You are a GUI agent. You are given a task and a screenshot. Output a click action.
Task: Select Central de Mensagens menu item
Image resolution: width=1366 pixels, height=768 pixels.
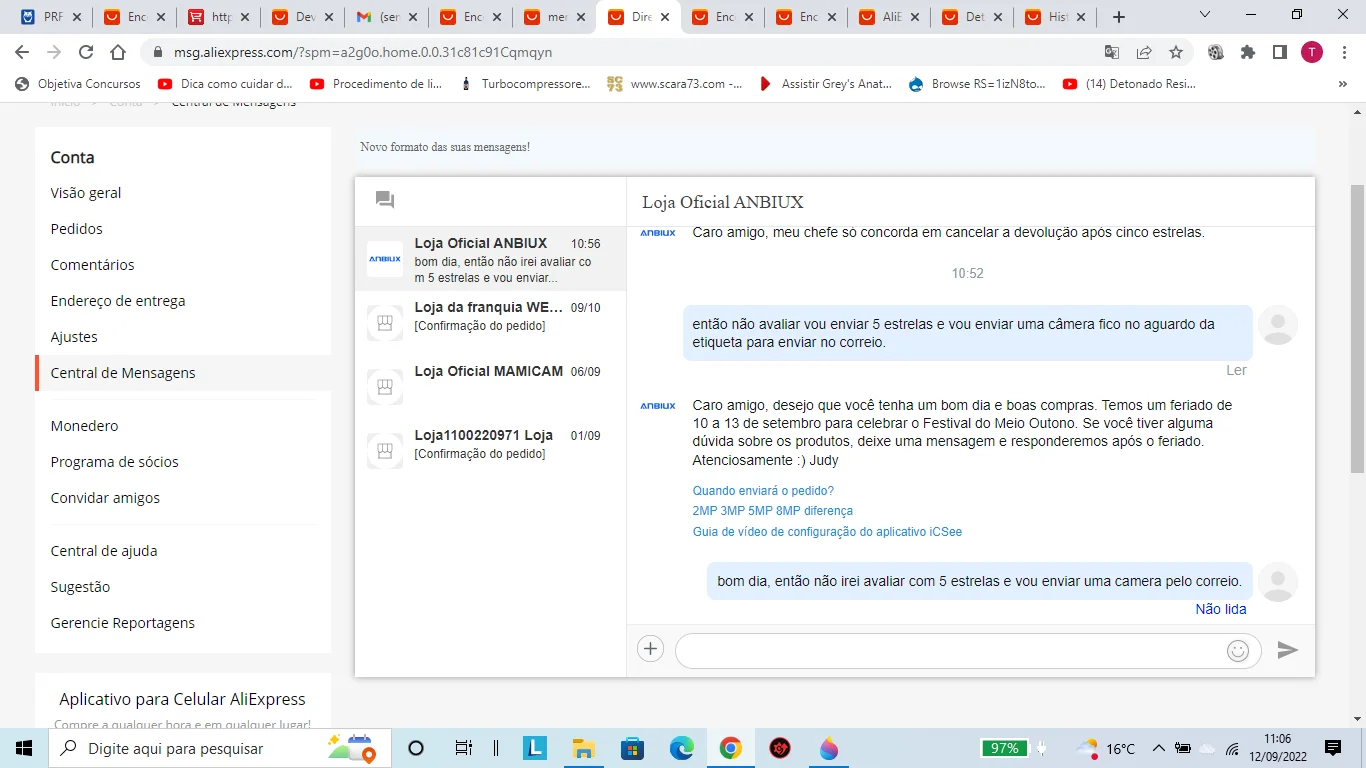123,373
